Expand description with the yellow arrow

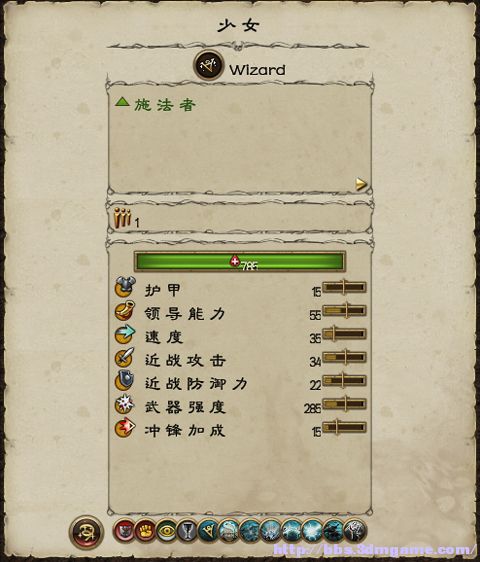coord(361,184)
